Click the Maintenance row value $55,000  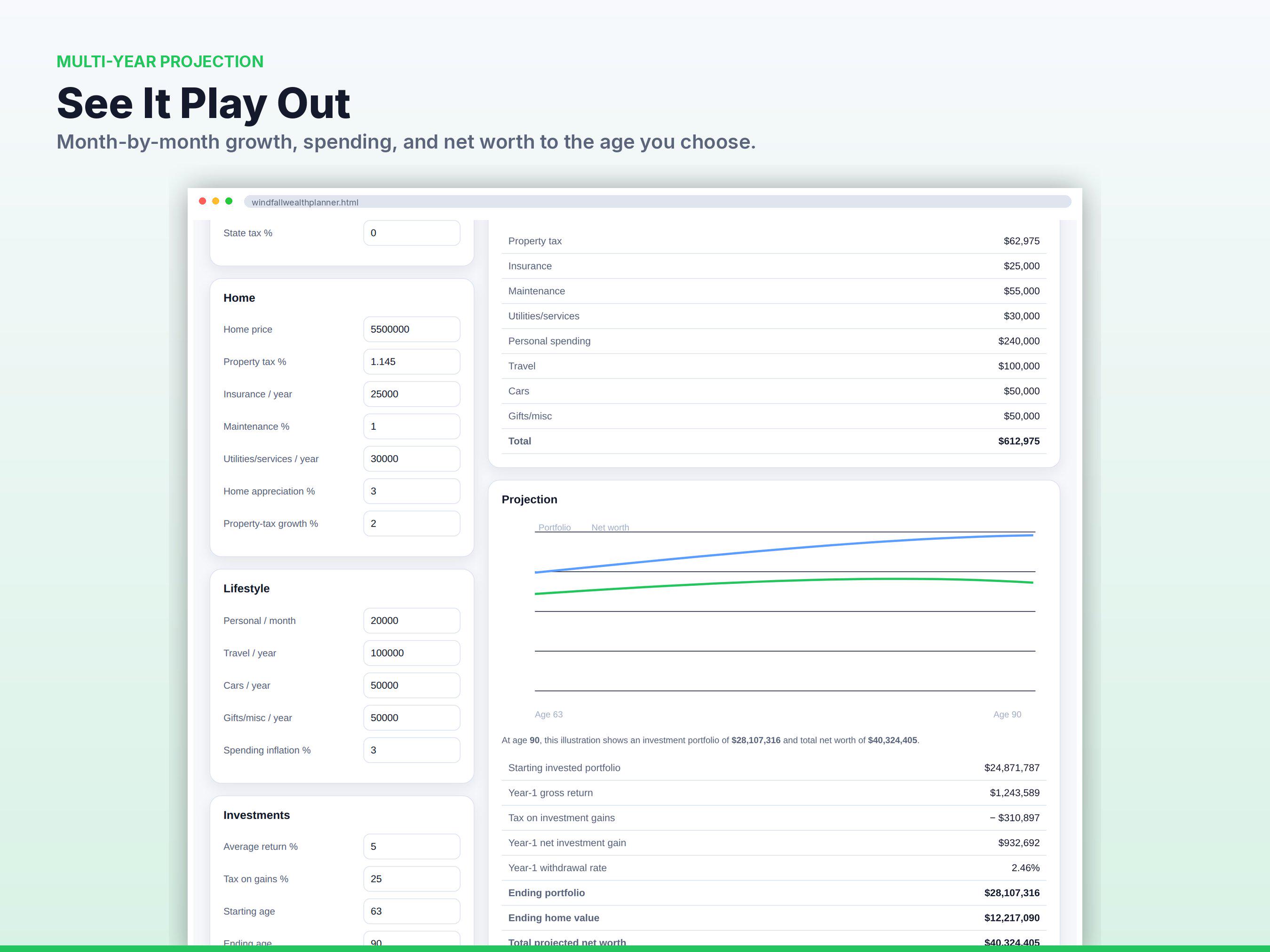[x=1021, y=291]
